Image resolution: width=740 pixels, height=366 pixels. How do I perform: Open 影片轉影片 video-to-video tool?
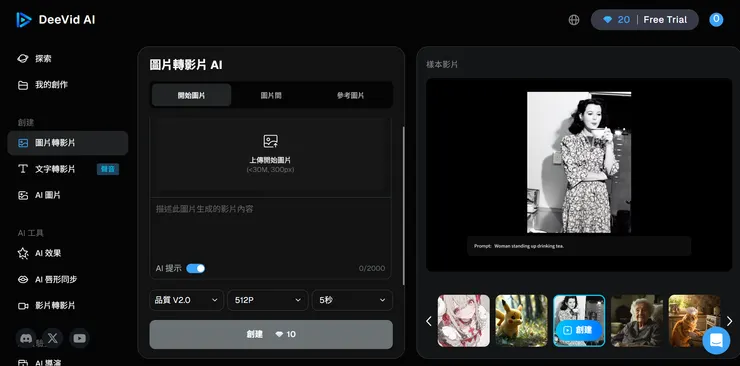[x=46, y=306]
